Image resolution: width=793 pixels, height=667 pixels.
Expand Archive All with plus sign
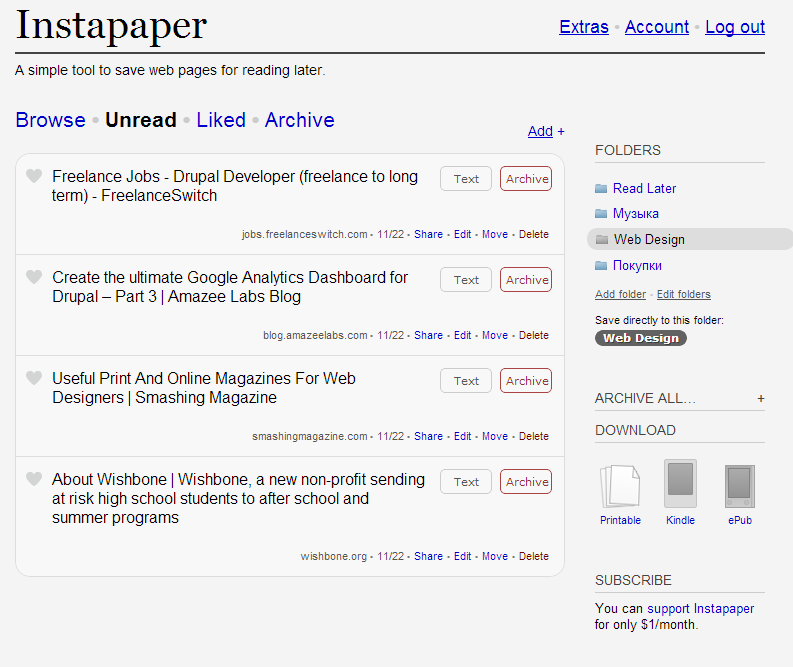(760, 398)
